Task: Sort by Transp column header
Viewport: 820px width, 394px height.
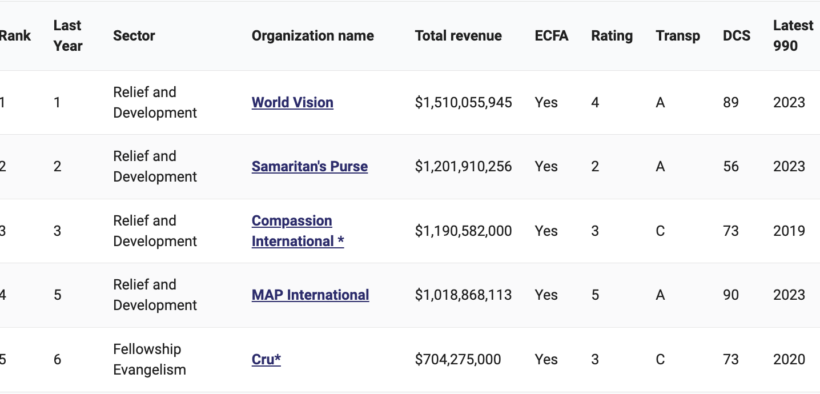Action: 678,36
